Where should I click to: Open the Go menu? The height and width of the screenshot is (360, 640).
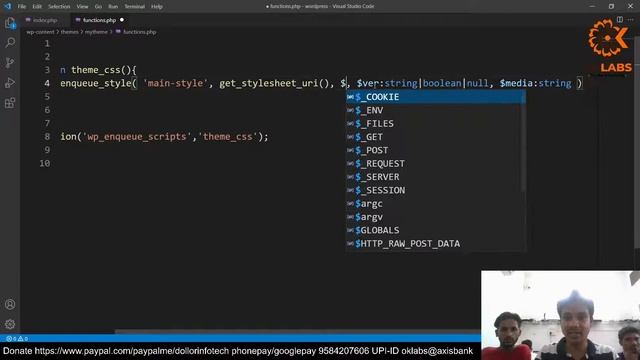pyautogui.click(x=98, y=7)
